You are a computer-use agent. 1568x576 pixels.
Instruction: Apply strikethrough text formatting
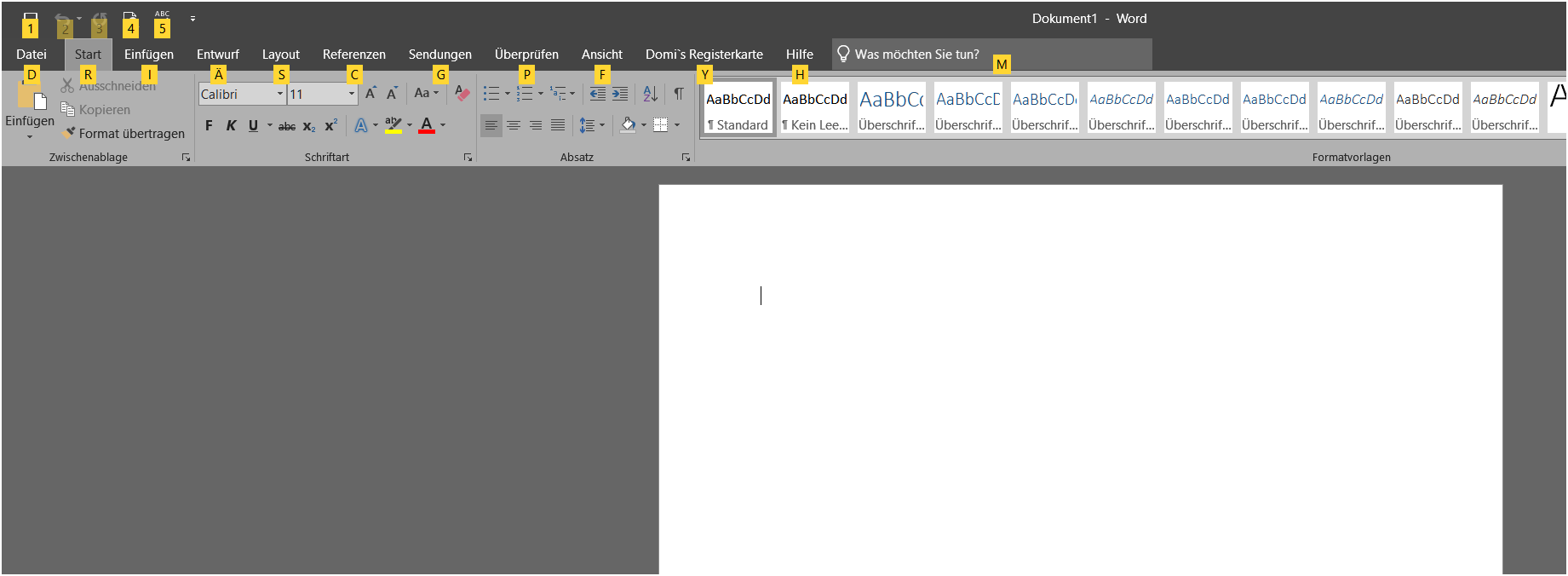(287, 125)
